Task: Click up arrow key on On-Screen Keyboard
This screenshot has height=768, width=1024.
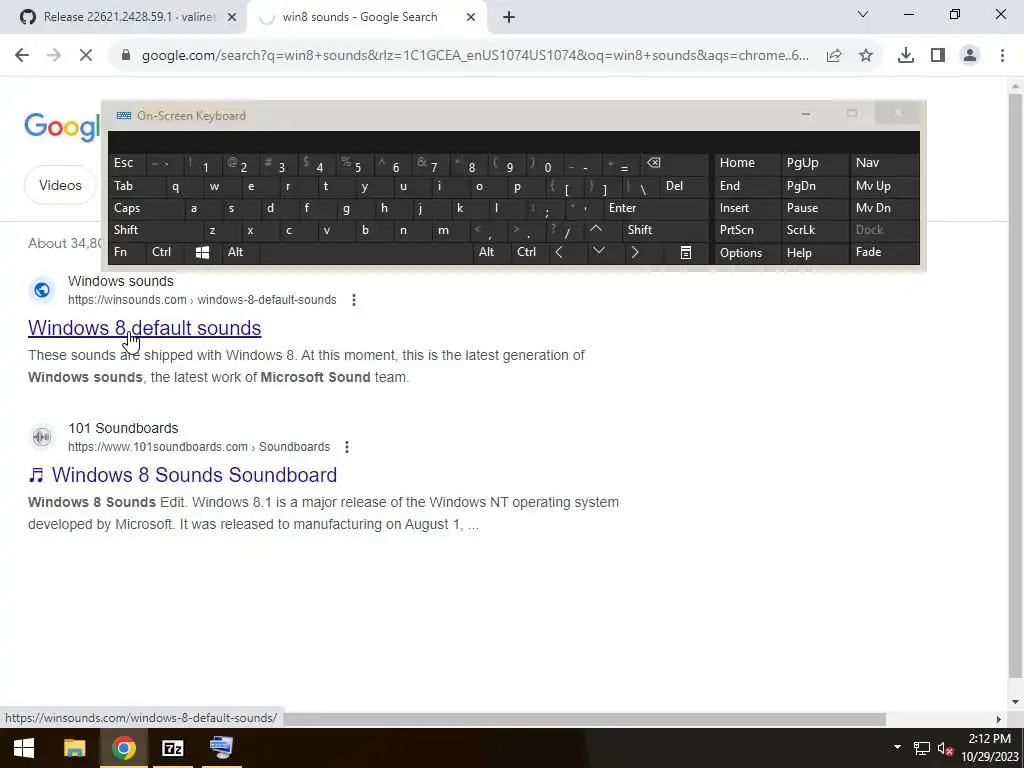Action: pos(596,230)
